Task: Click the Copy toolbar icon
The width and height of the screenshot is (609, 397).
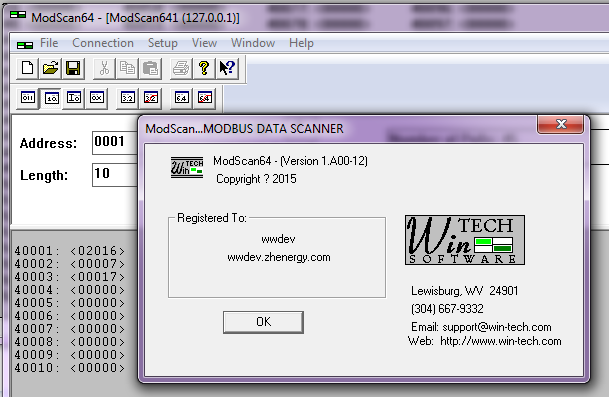Action: click(127, 68)
